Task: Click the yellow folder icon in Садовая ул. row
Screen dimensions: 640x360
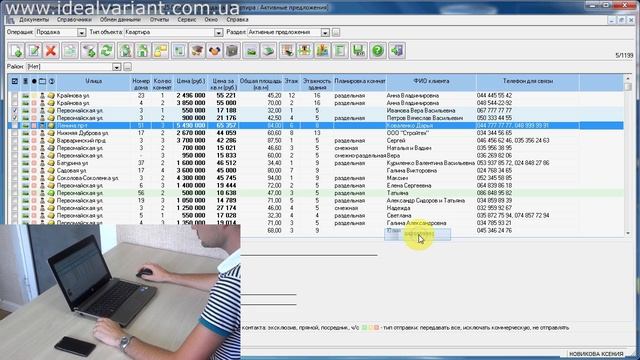Action: (51, 171)
